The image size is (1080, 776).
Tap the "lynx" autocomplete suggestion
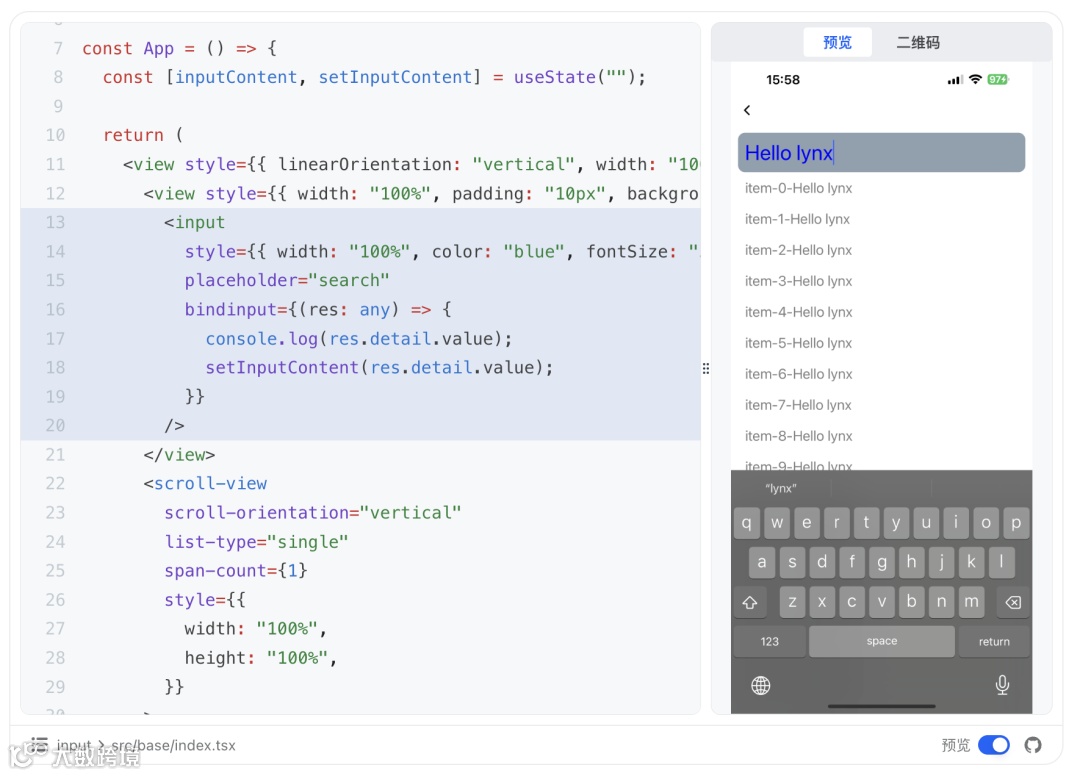[781, 488]
